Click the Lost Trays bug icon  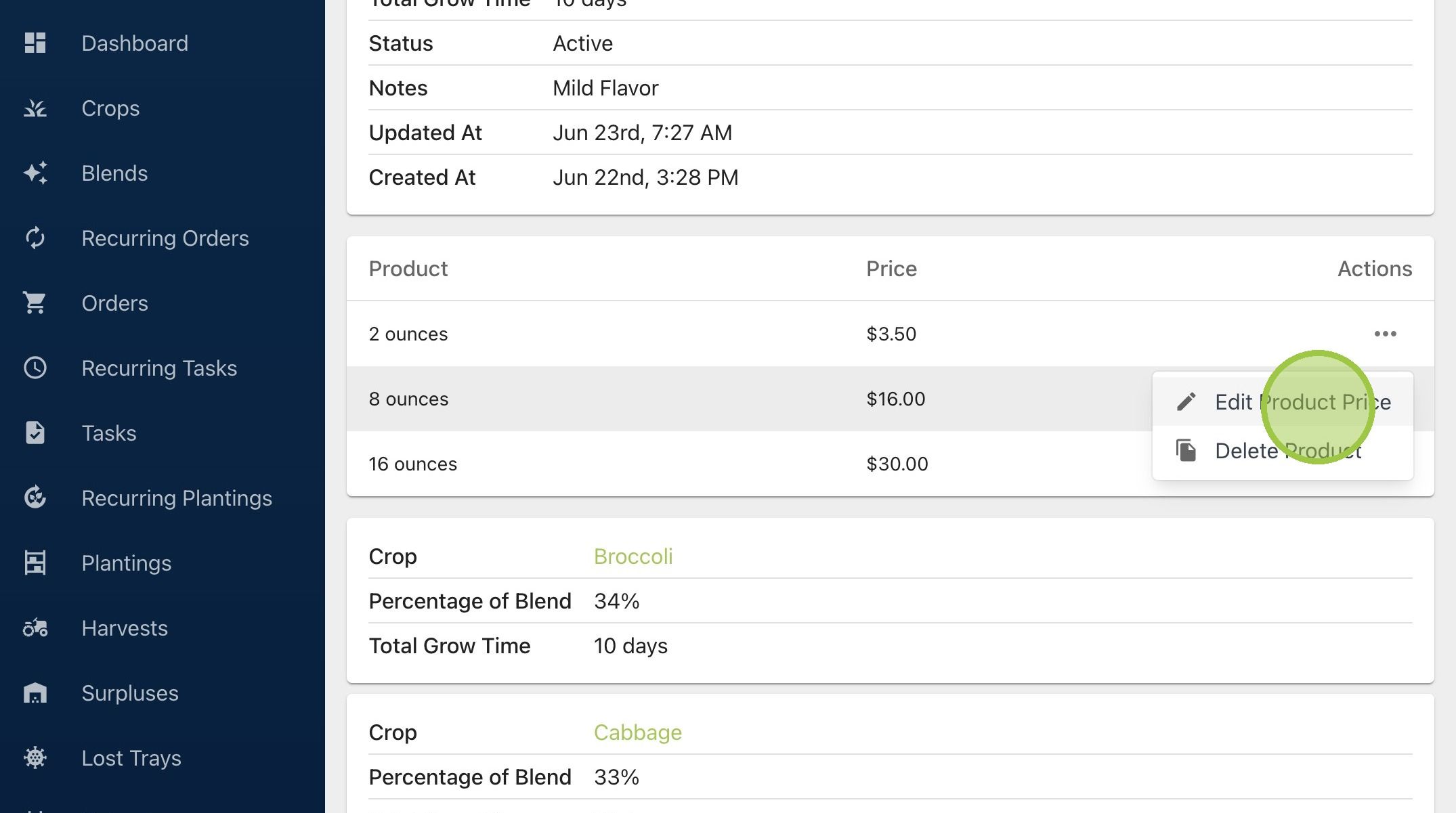[35, 758]
